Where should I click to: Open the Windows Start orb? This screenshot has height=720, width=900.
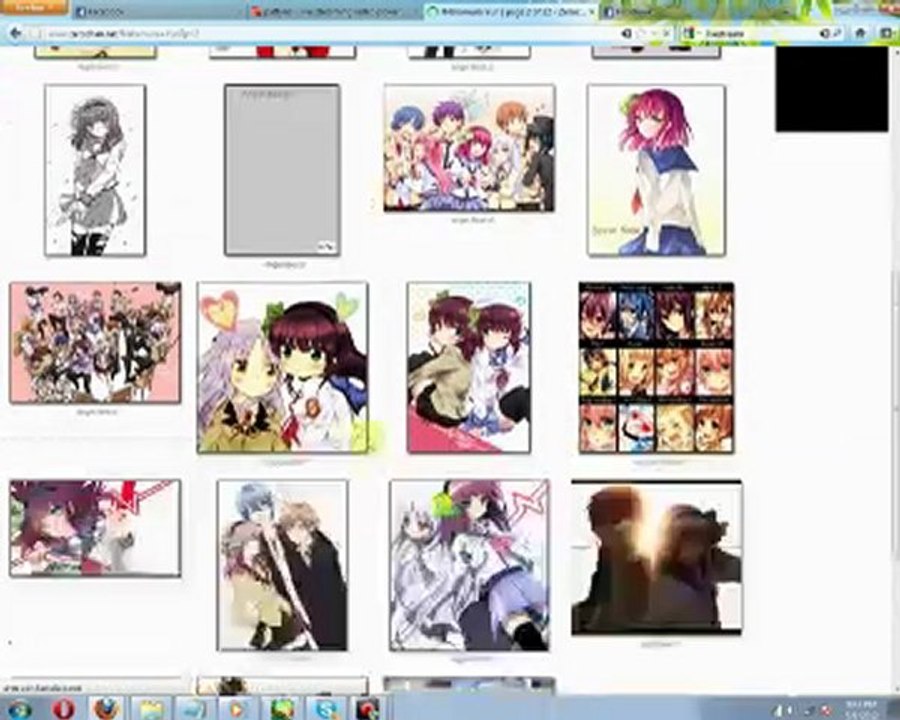click(x=18, y=709)
